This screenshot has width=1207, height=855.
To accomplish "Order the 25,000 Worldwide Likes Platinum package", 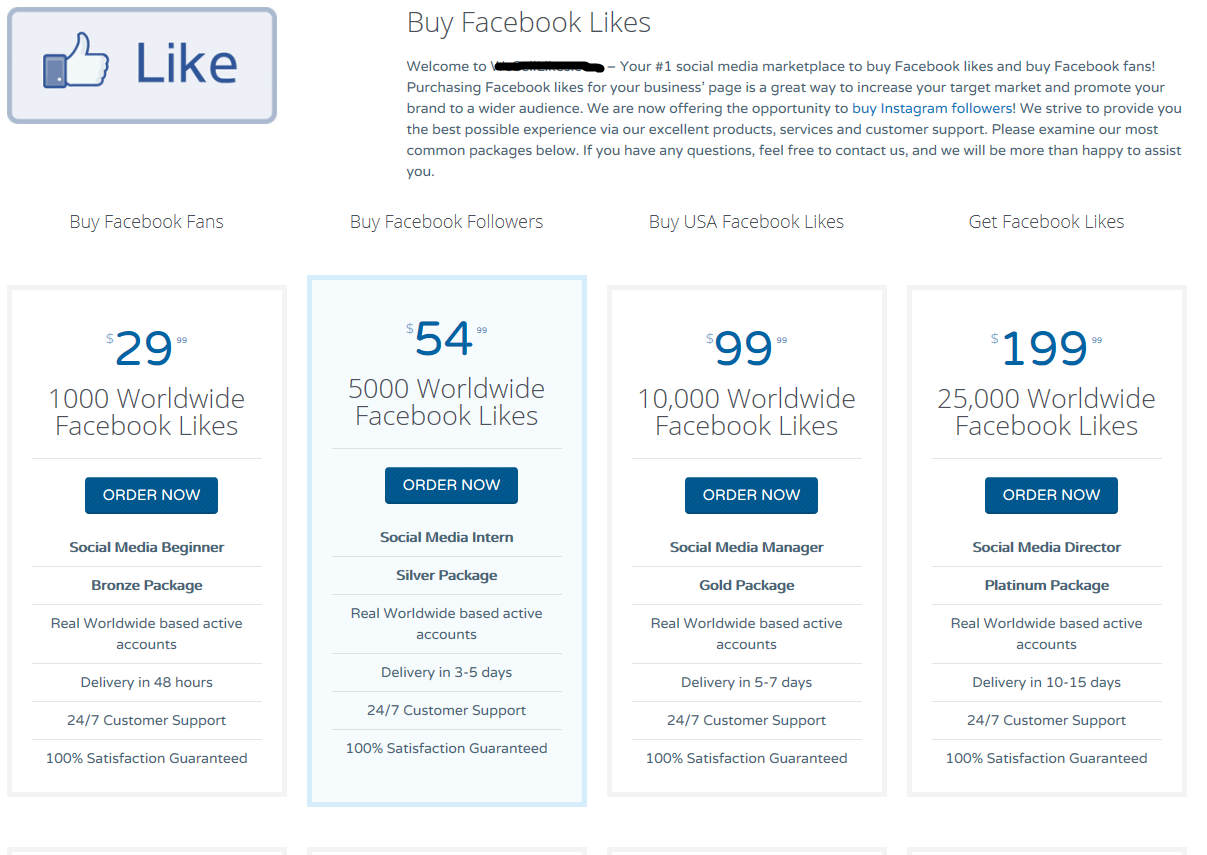I will coord(1051,495).
